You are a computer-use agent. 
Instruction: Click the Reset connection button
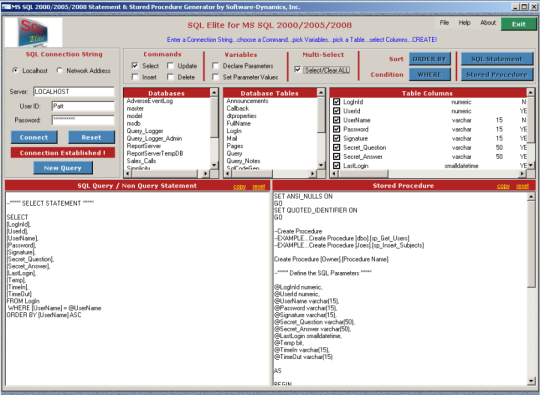coord(91,137)
